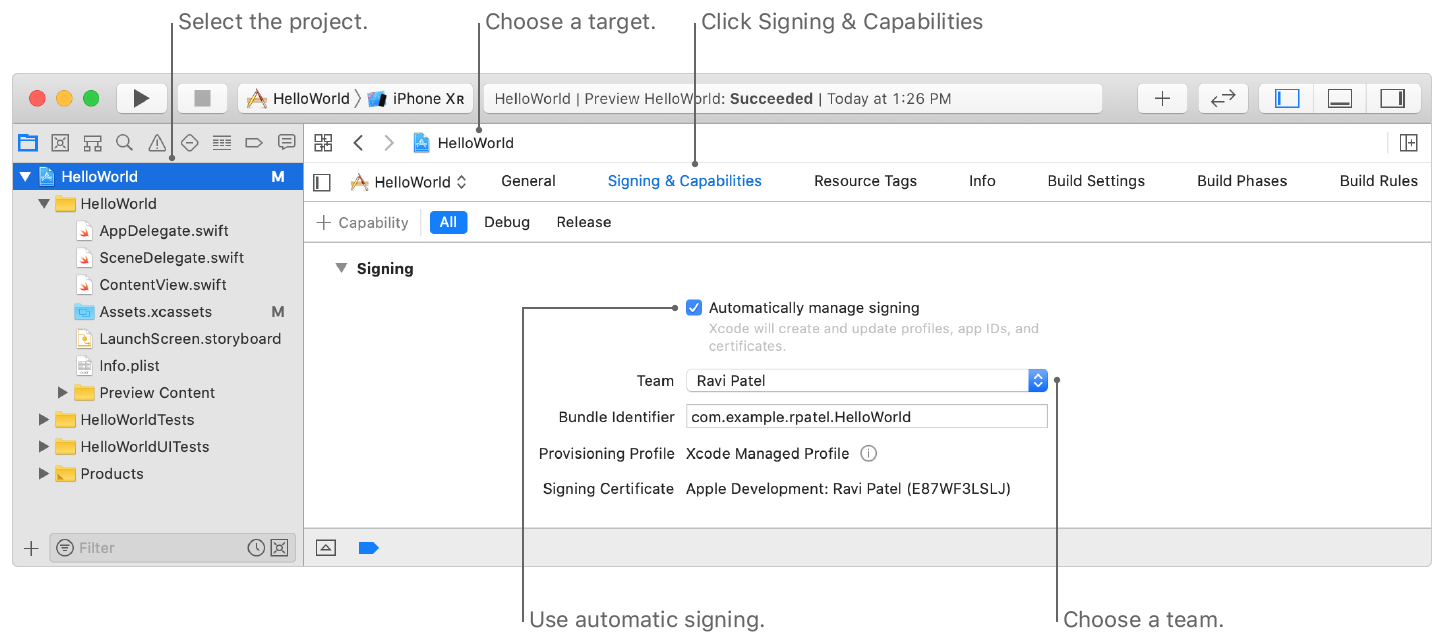Viewport: 1444px width, 644px height.
Task: Expand the HelloWorldTests group
Action: [44, 420]
